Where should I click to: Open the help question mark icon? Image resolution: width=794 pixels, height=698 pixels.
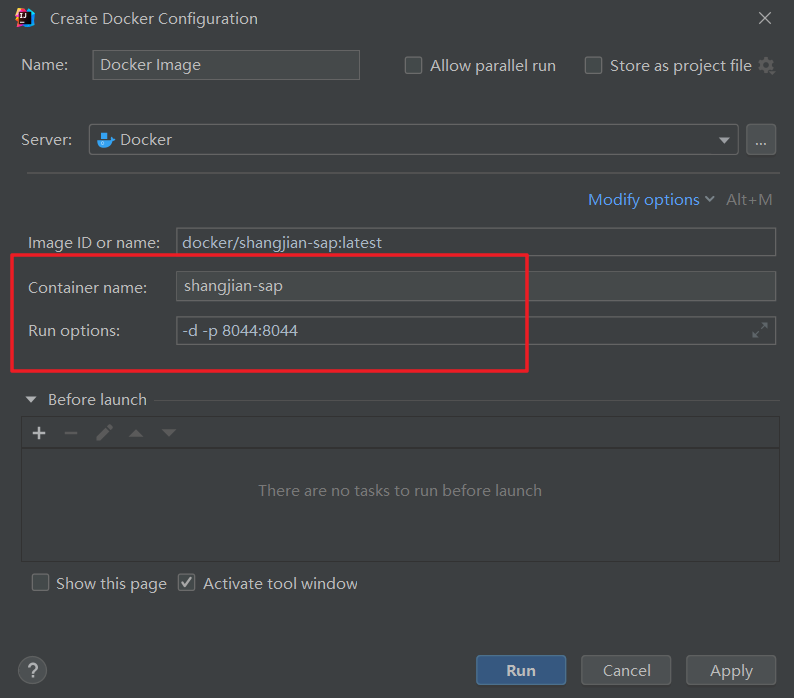pyautogui.click(x=32, y=670)
